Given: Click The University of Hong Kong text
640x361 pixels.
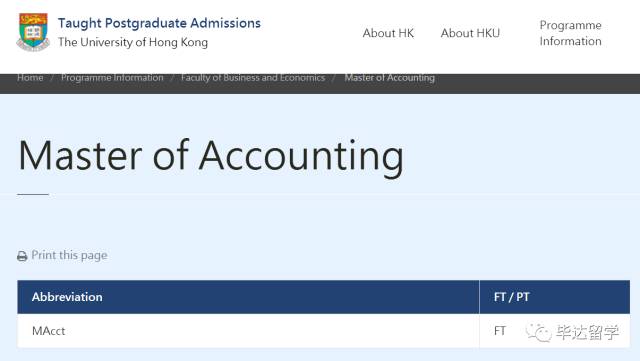Looking at the screenshot, I should pyautogui.click(x=133, y=42).
